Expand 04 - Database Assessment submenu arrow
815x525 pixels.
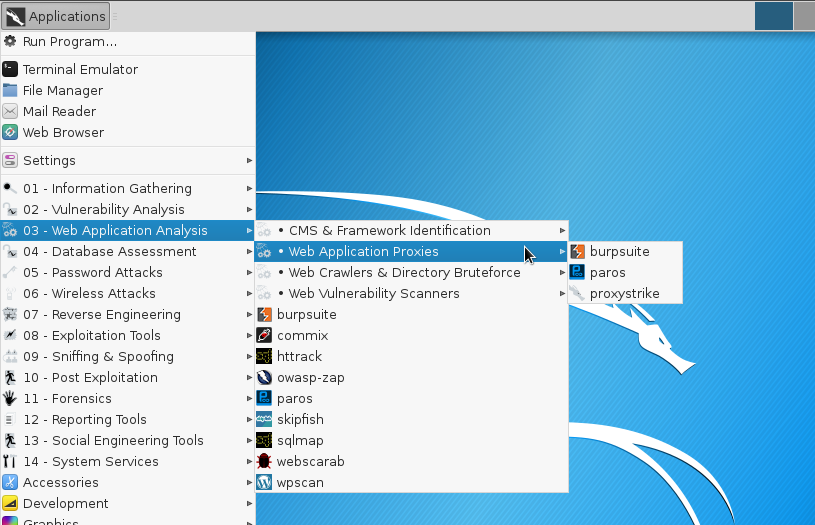pyautogui.click(x=249, y=252)
